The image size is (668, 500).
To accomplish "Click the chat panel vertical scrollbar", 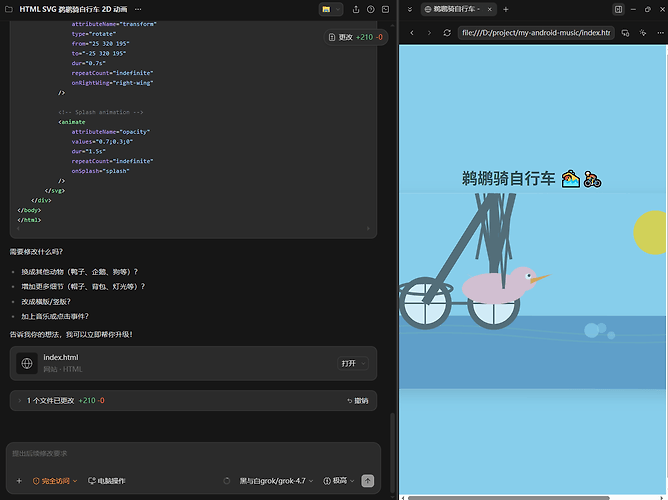I will [392, 453].
